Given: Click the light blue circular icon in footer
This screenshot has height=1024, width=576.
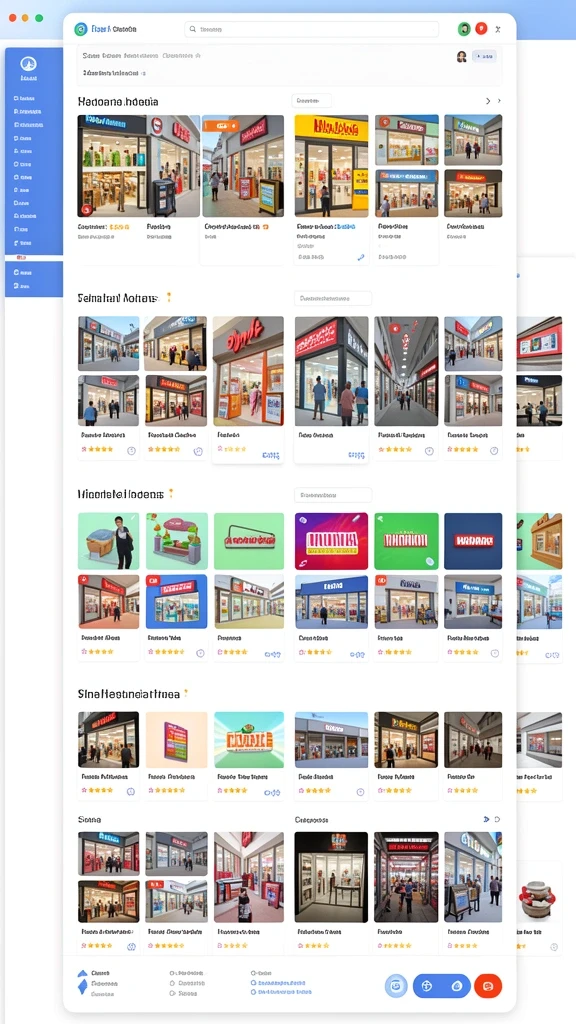Looking at the screenshot, I should 396,985.
